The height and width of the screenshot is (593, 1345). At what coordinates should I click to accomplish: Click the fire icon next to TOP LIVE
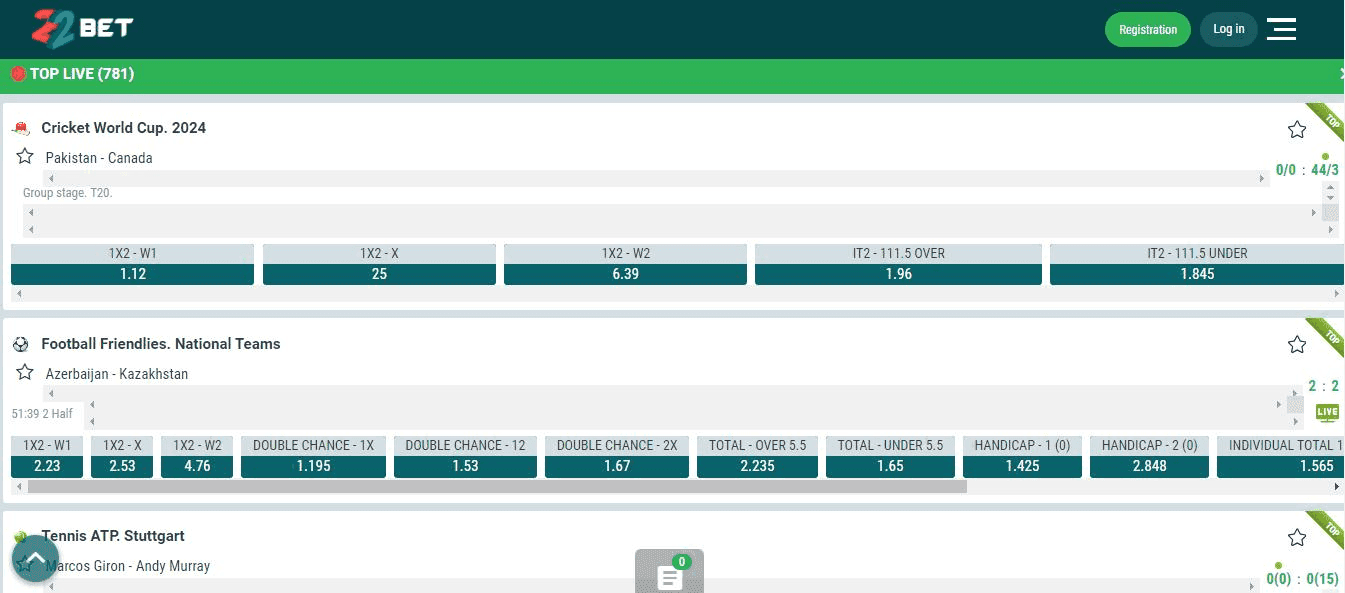16,73
